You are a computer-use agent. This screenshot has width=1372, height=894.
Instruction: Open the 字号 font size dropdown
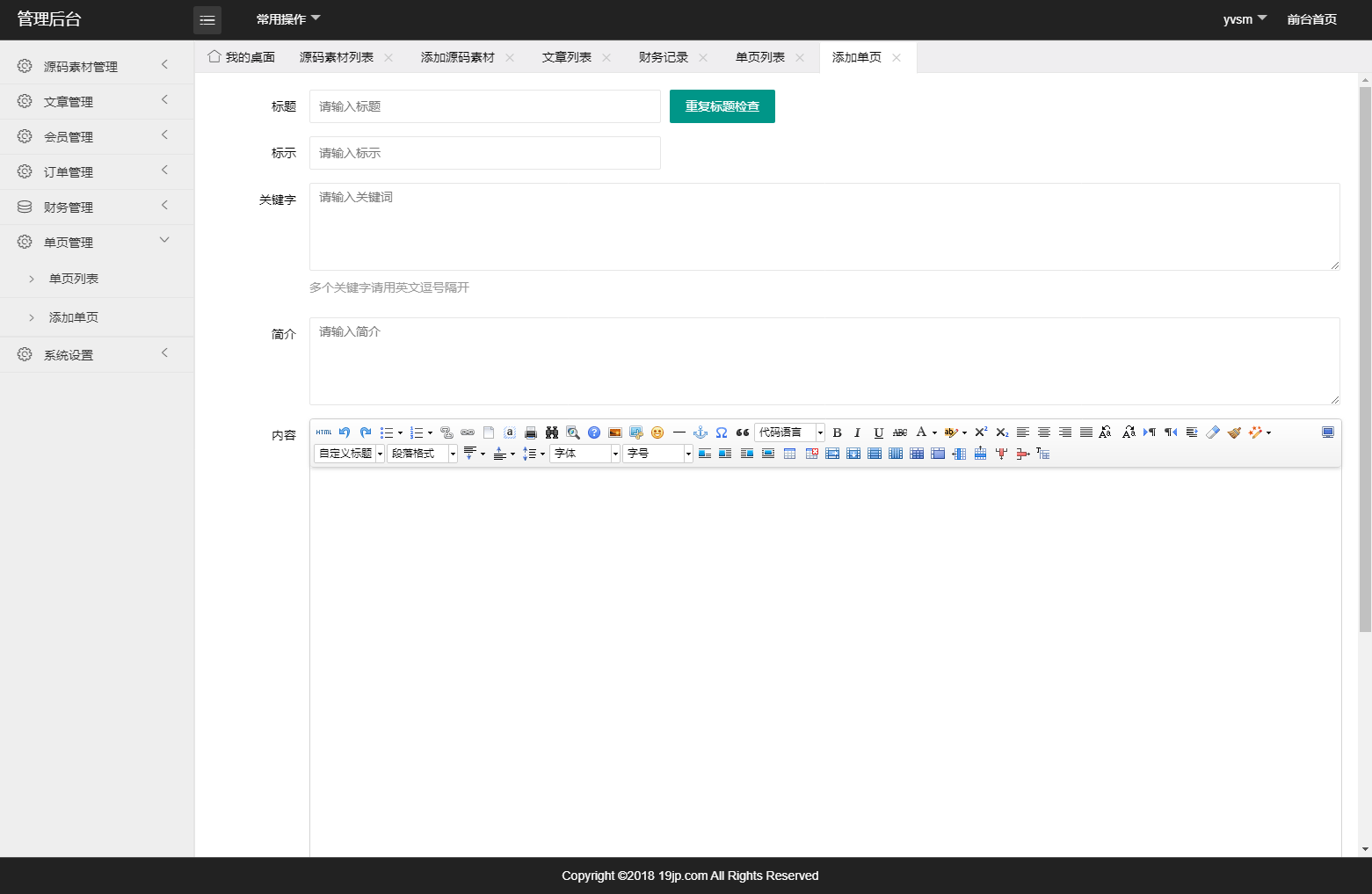[658, 454]
